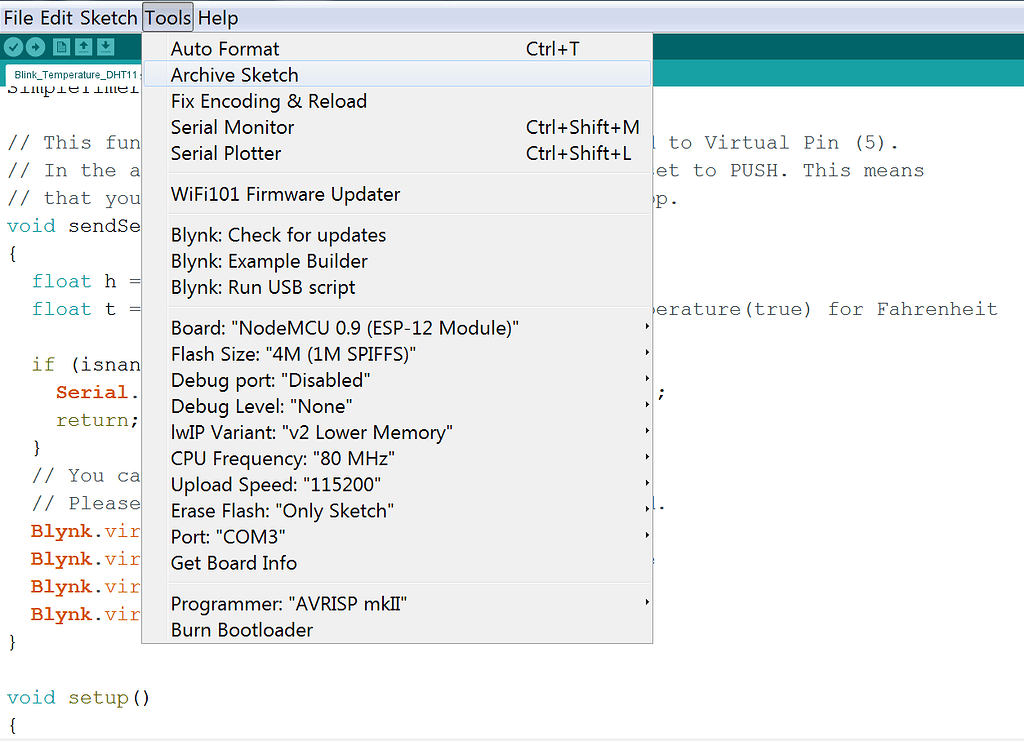Verify the sketch using the checkmark icon
The image size is (1024, 741).
[x=13, y=46]
